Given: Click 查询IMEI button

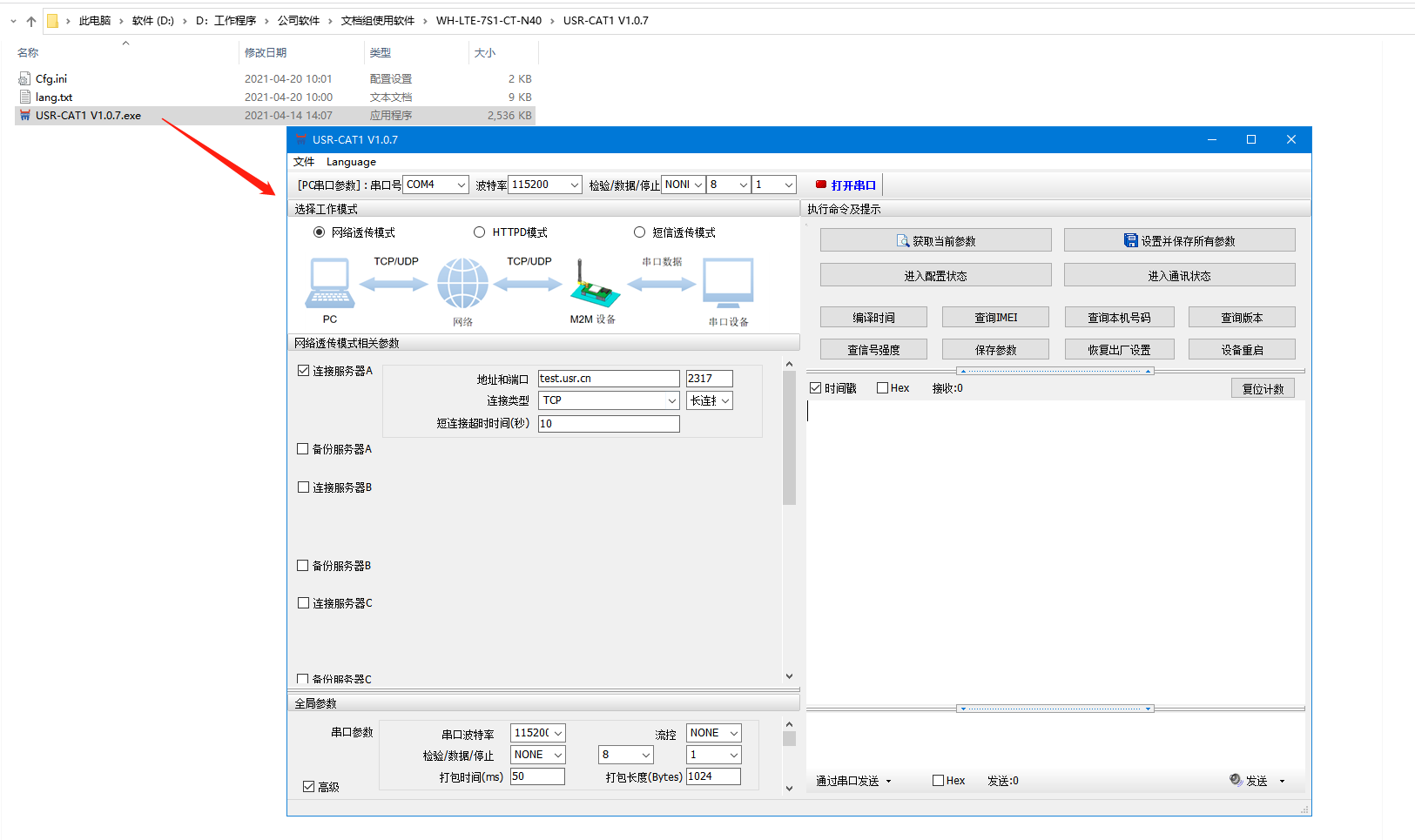Looking at the screenshot, I should tap(996, 317).
